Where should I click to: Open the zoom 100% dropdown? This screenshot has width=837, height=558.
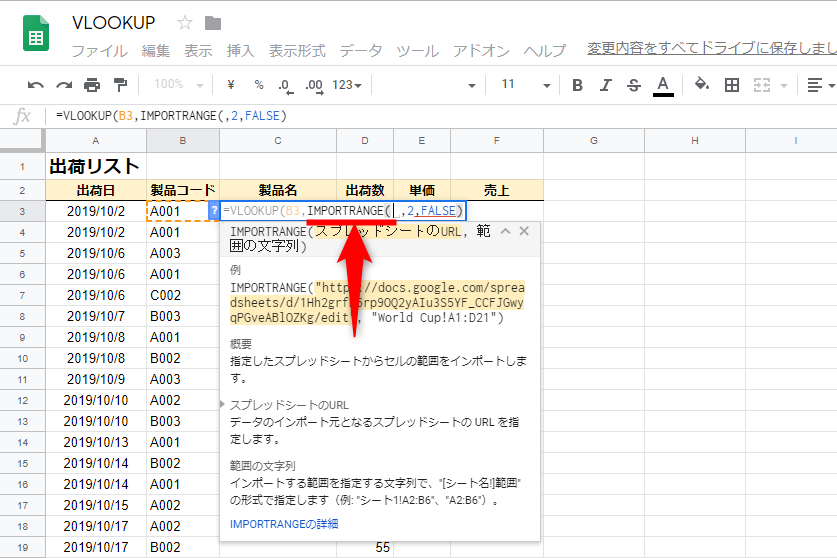click(x=178, y=84)
